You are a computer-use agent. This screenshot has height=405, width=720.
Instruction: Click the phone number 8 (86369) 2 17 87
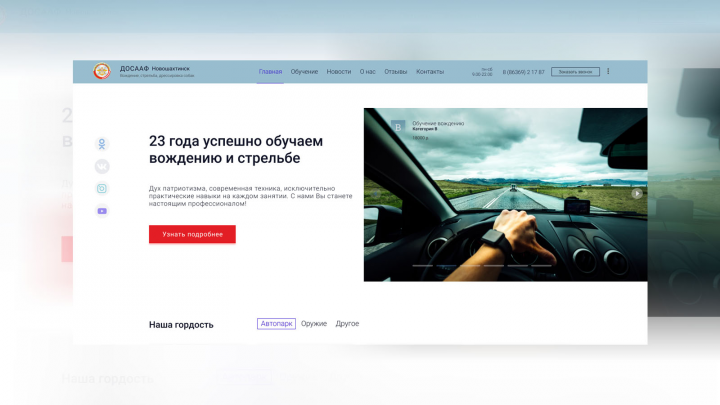pos(523,72)
